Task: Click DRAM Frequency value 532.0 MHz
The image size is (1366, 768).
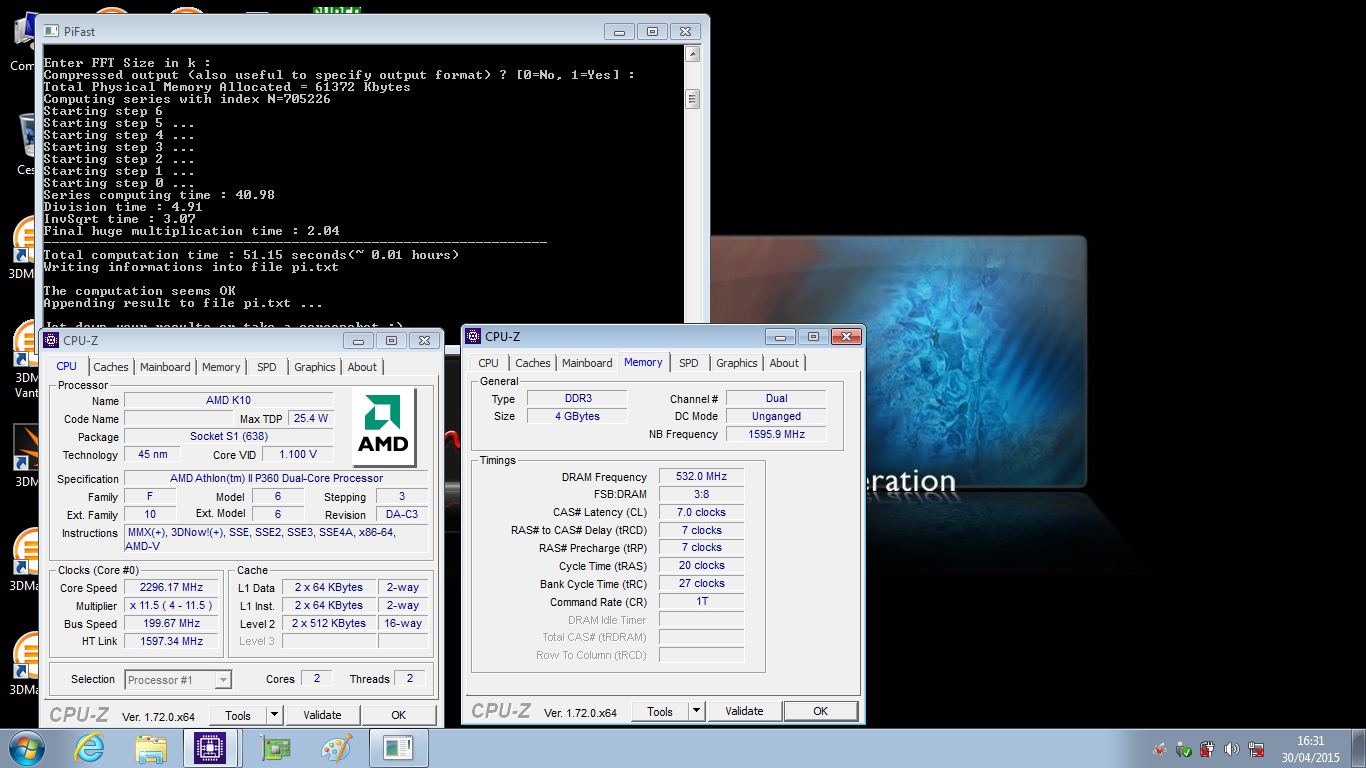Action: [x=701, y=477]
